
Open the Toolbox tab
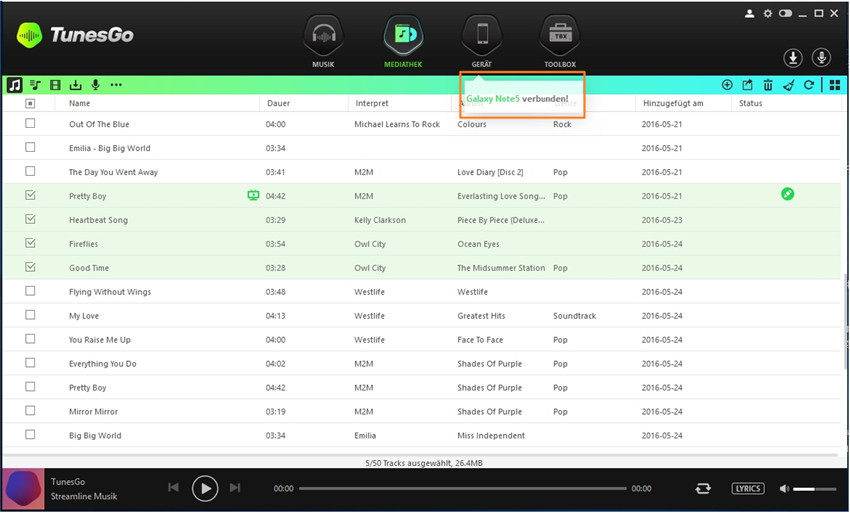click(560, 42)
